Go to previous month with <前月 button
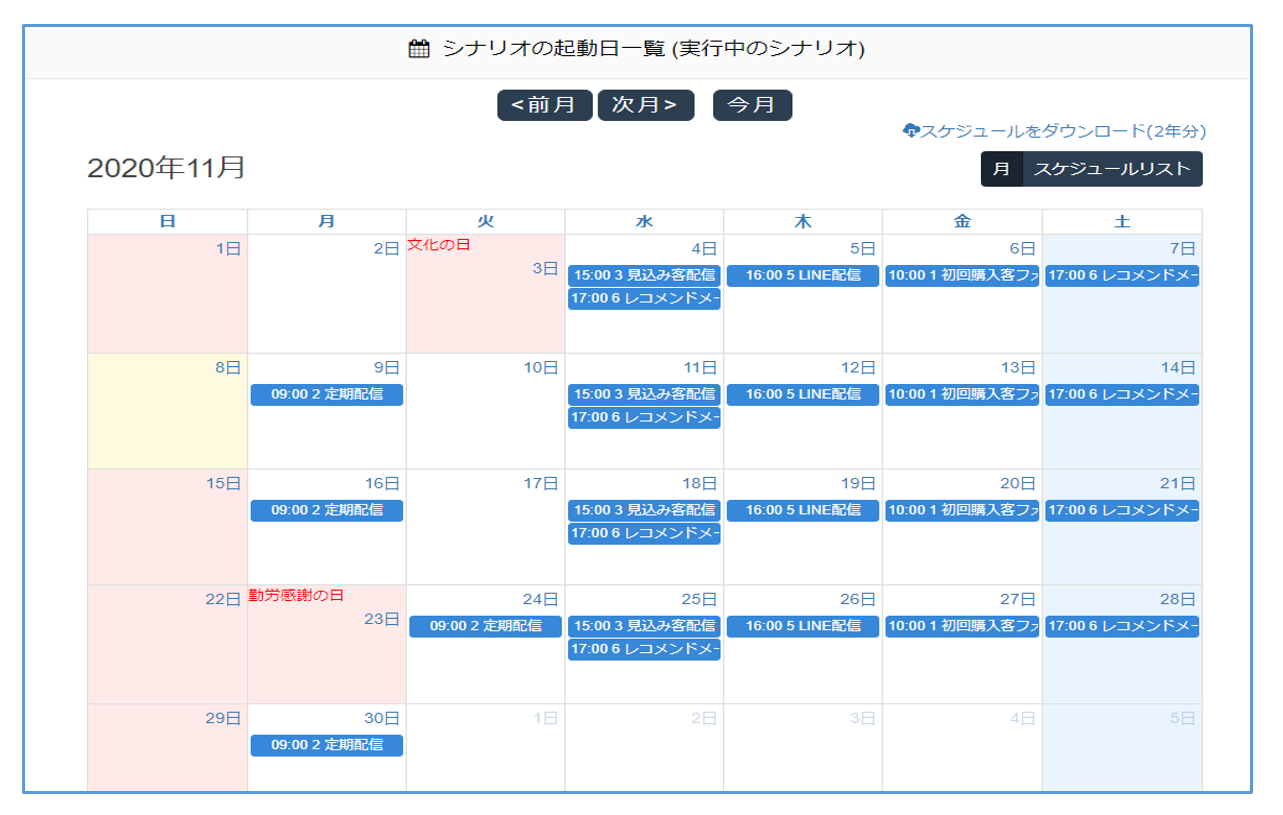The height and width of the screenshot is (815, 1283). pos(545,105)
